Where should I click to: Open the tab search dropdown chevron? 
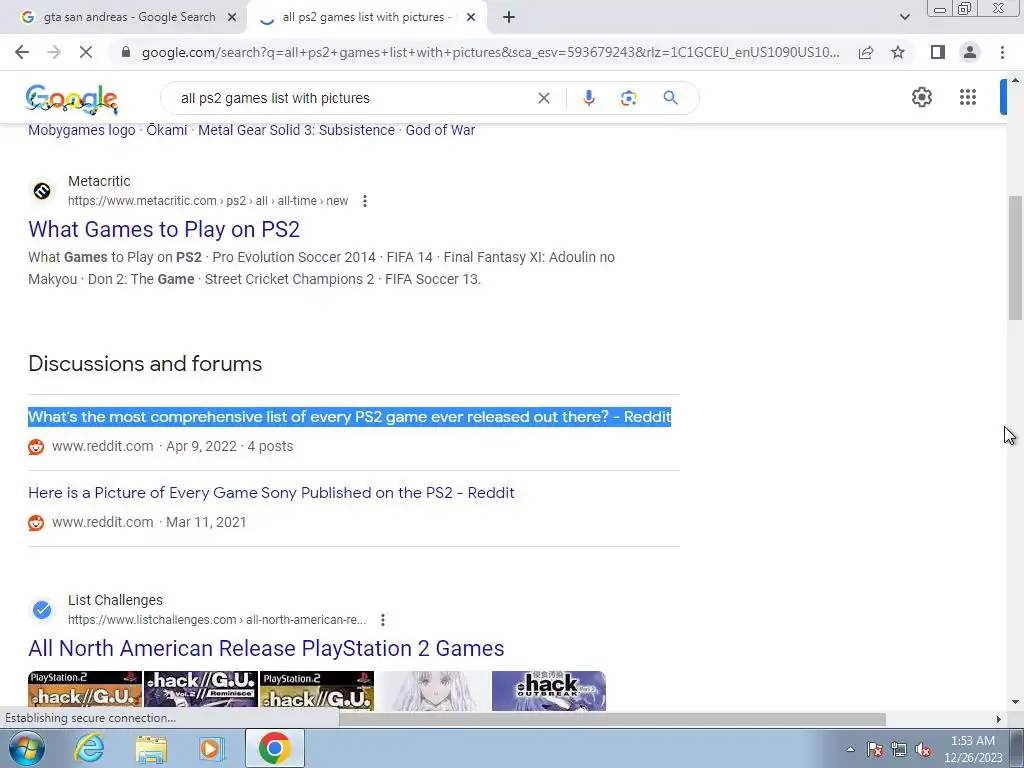[x=904, y=17]
